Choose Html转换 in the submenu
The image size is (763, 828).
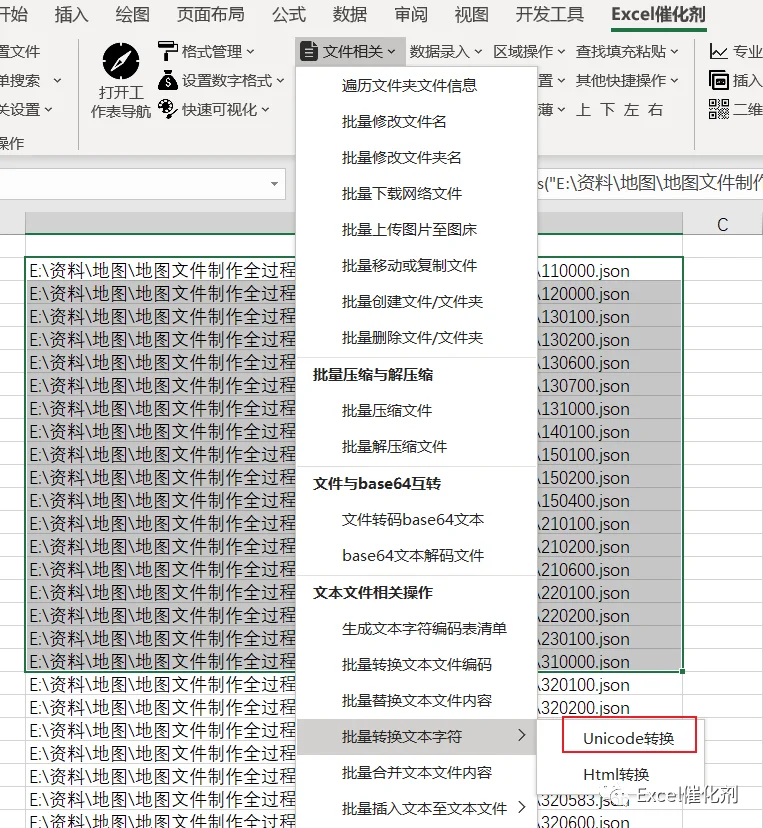tap(616, 775)
